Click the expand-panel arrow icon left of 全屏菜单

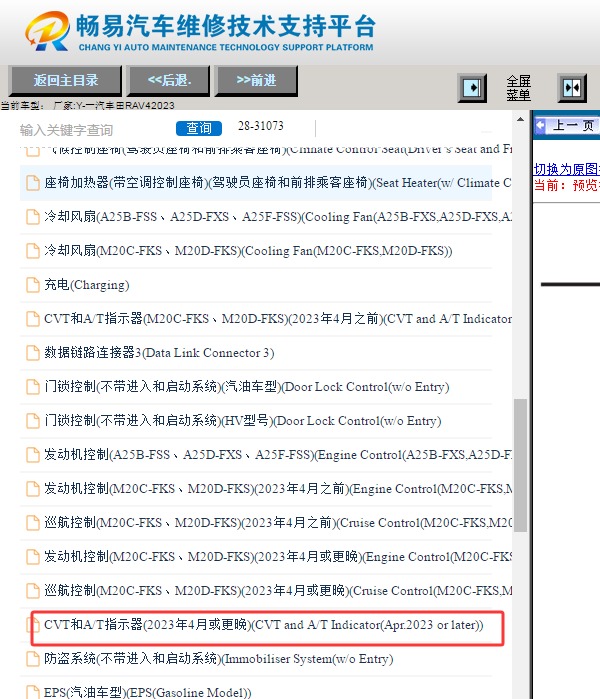pos(473,87)
